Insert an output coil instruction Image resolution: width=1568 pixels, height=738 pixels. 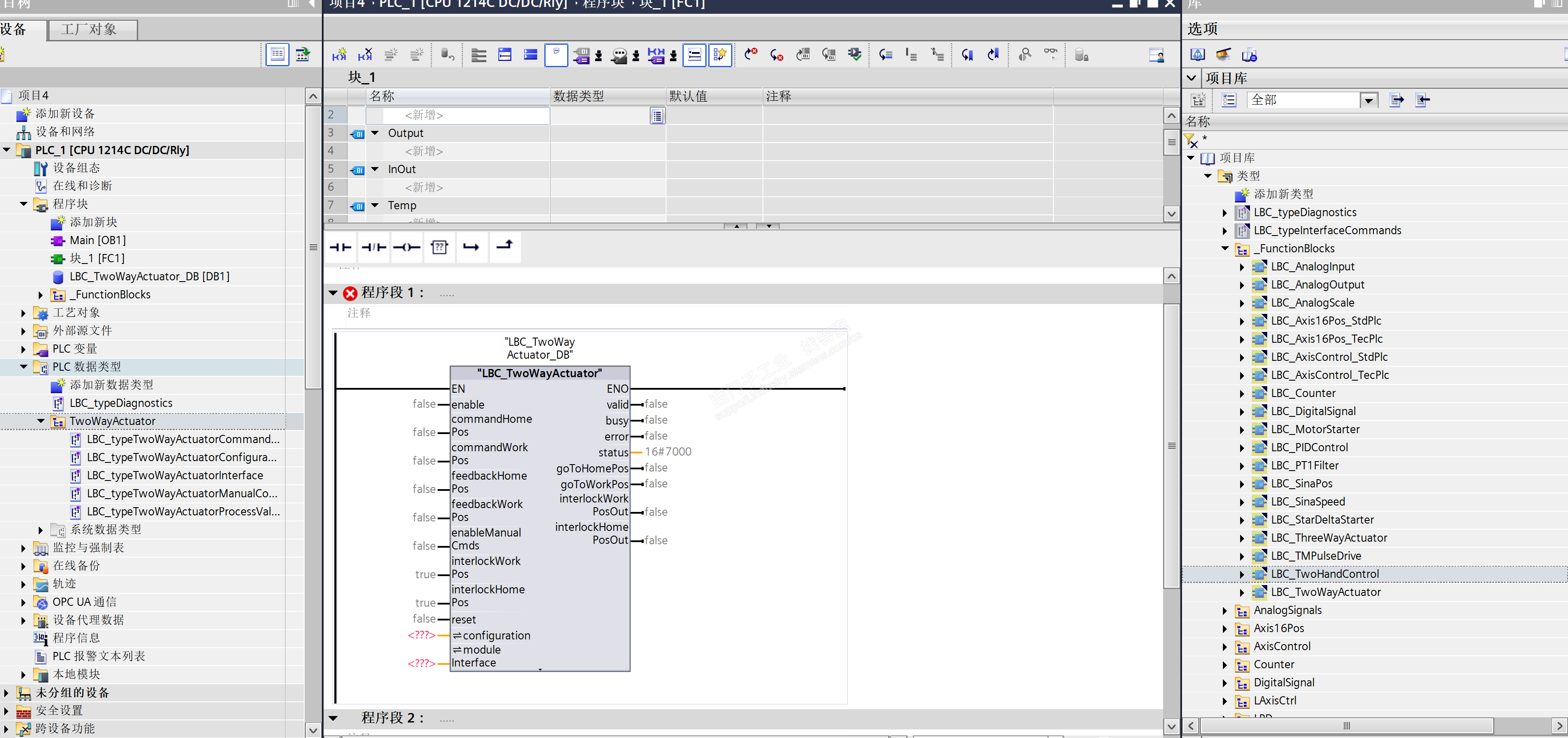[406, 247]
